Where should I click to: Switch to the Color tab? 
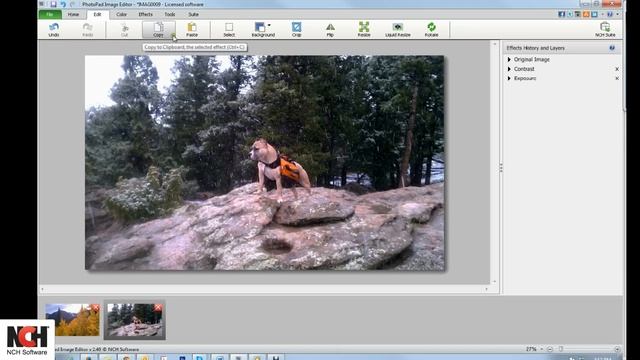pos(121,14)
